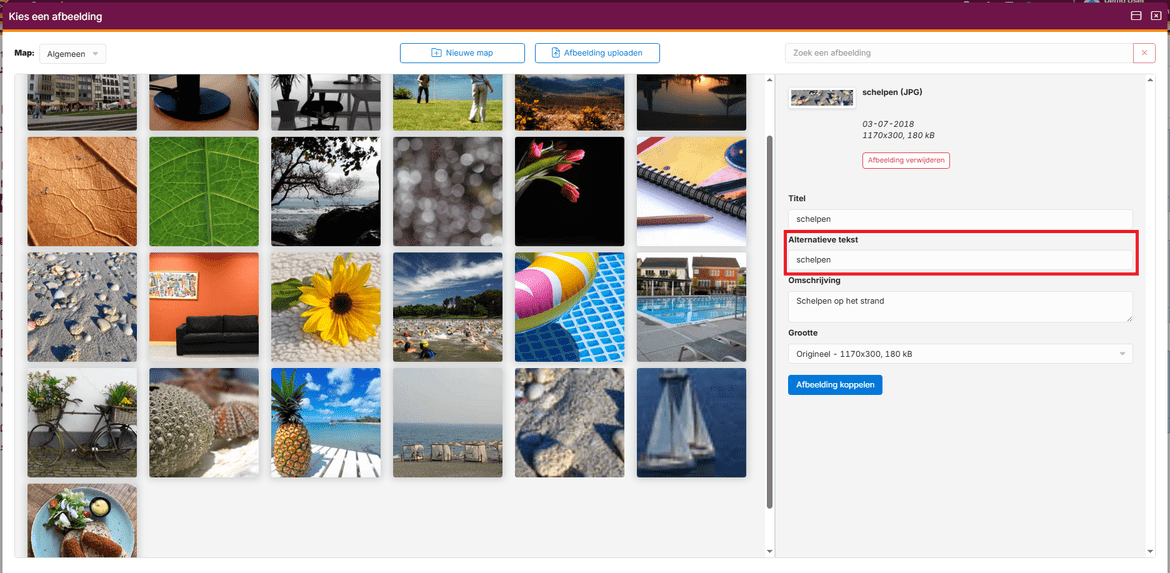Click the Nieuwe map button
This screenshot has height=573, width=1170.
[462, 53]
